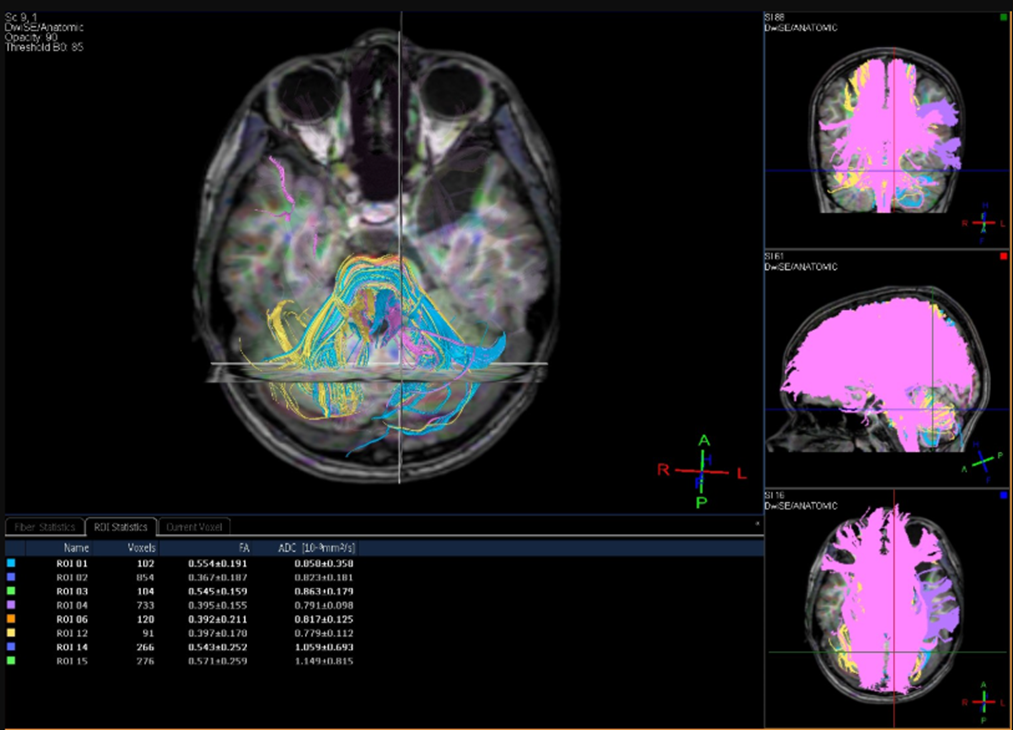Click the purple swatch beside ROI 04
Image resolution: width=1013 pixels, height=730 pixels.
(x=10, y=605)
